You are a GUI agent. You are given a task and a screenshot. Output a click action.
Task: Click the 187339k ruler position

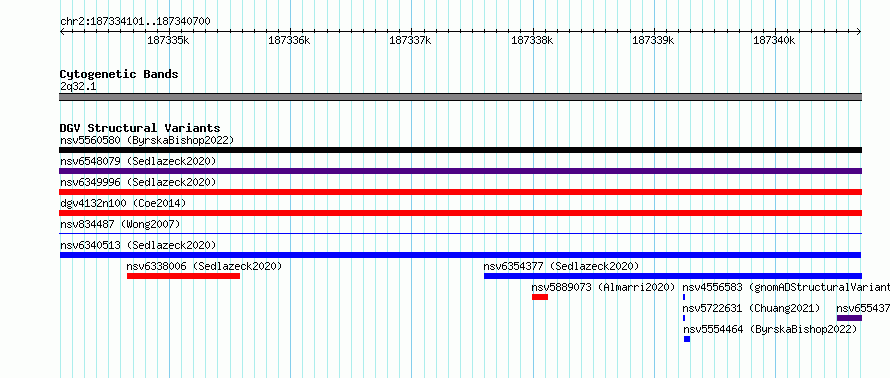(x=653, y=40)
